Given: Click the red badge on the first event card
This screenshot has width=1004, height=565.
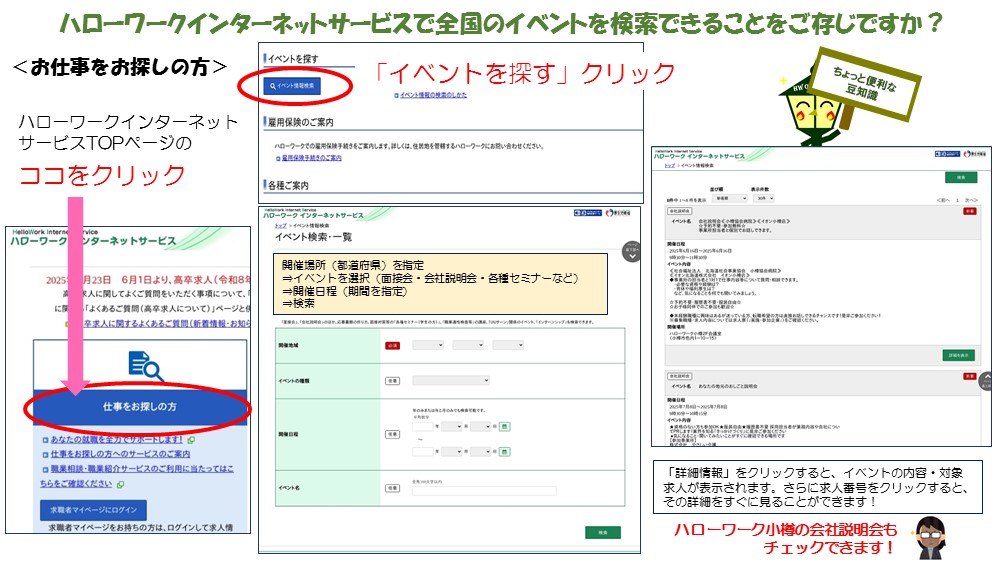Looking at the screenshot, I should pos(969,211).
